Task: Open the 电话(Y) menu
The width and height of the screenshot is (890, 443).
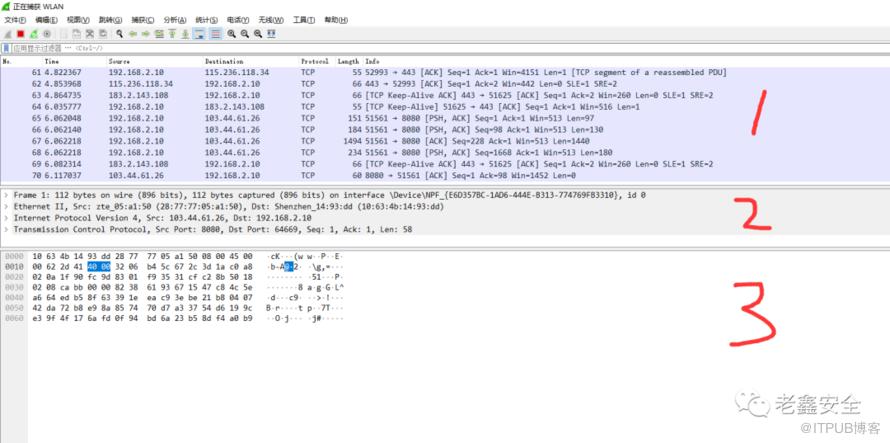Action: pos(238,20)
